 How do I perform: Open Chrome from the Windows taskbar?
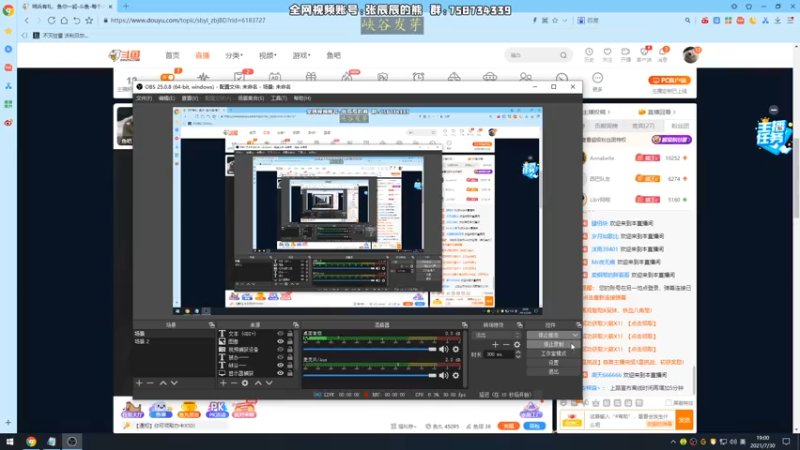coord(31,441)
